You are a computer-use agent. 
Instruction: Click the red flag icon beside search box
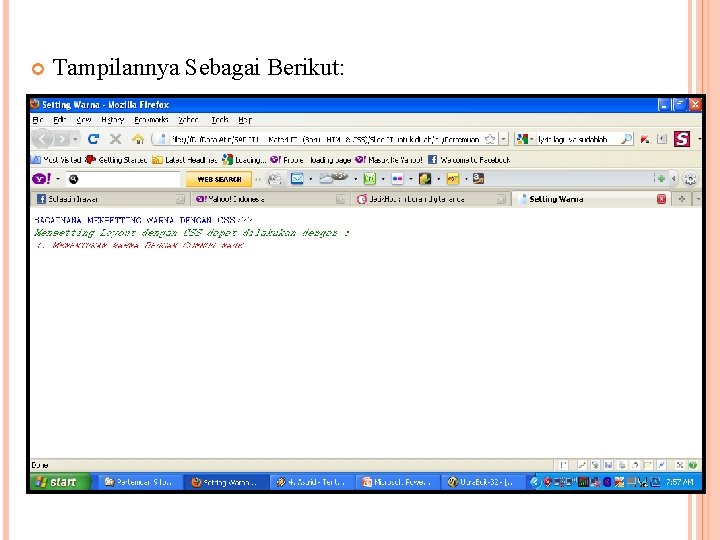[x=645, y=139]
